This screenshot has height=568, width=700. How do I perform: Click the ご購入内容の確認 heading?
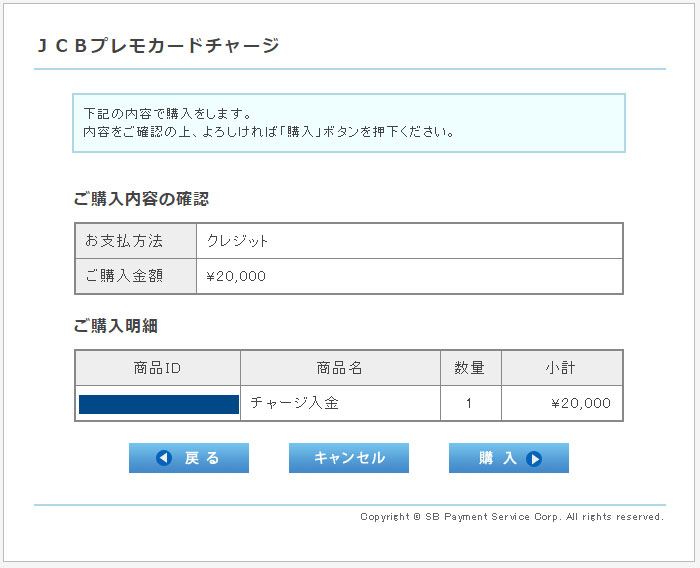point(141,199)
